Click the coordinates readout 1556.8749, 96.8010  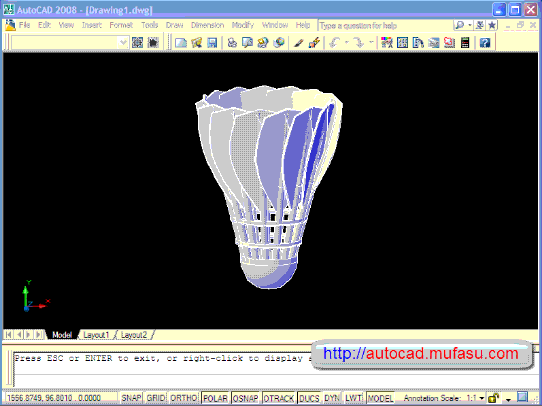click(54, 398)
